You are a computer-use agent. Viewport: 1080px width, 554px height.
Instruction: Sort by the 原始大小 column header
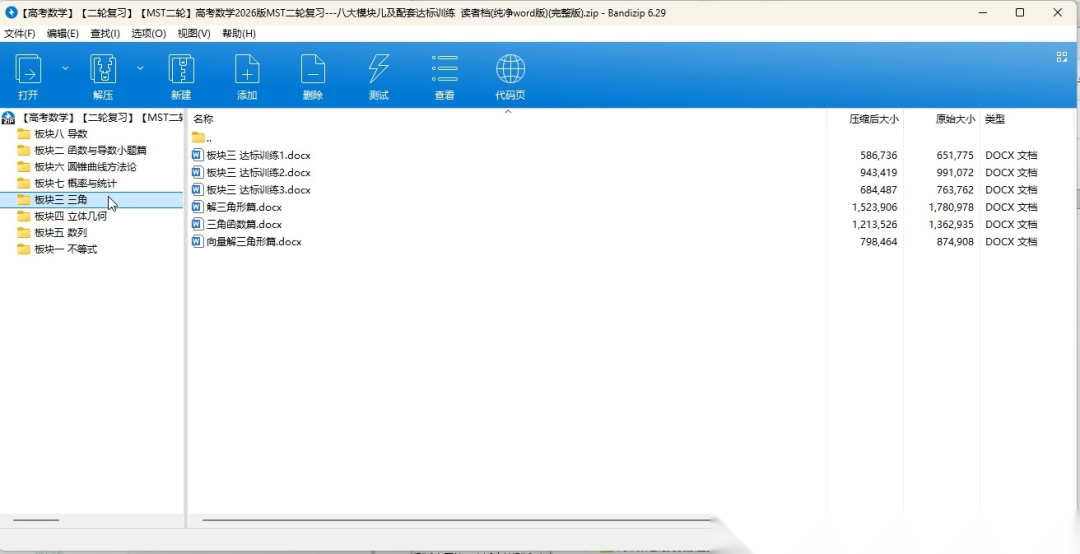click(954, 119)
